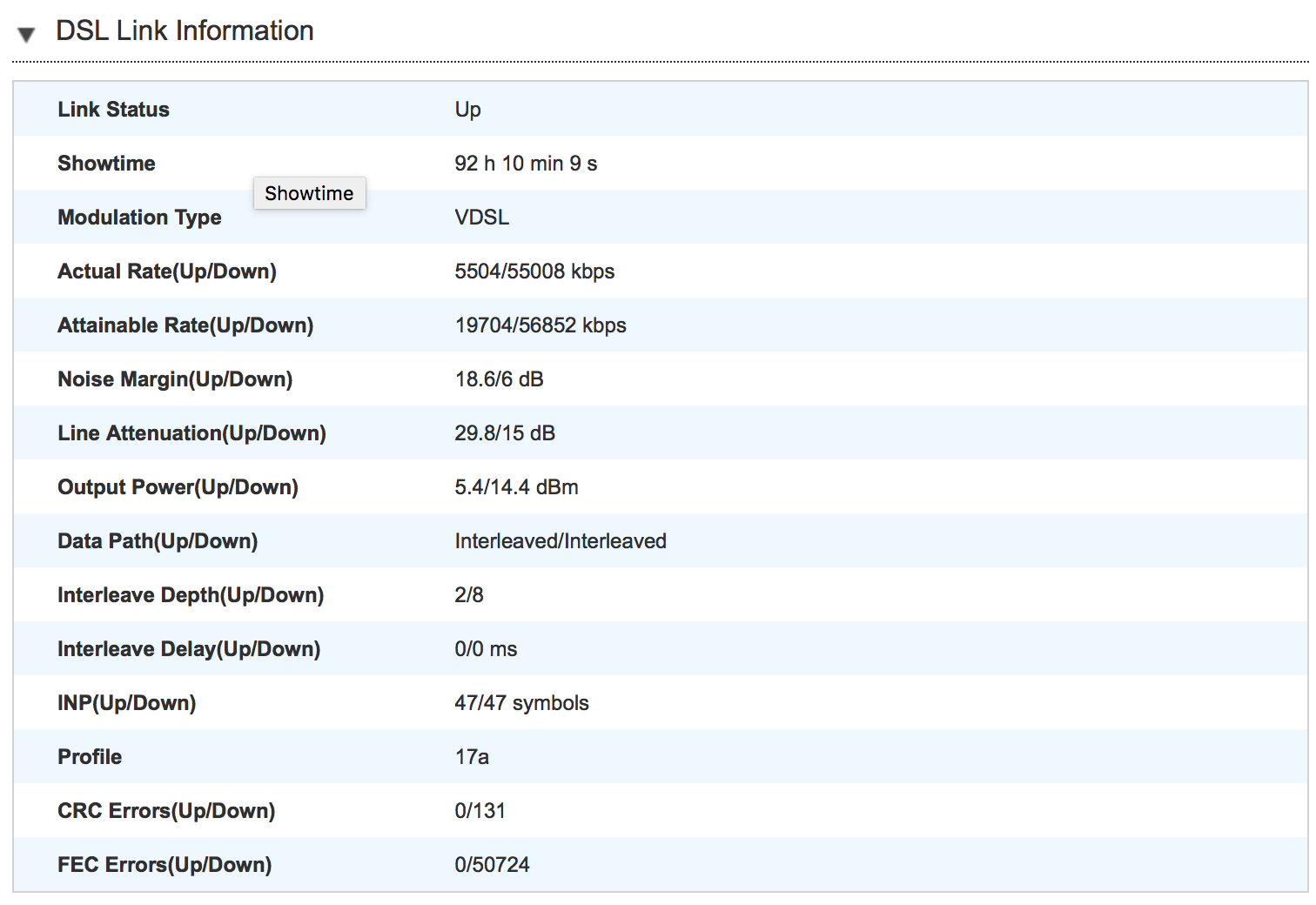Click the 47/47 symbols INP value
The width and height of the screenshot is (1316, 905).
coord(520,703)
